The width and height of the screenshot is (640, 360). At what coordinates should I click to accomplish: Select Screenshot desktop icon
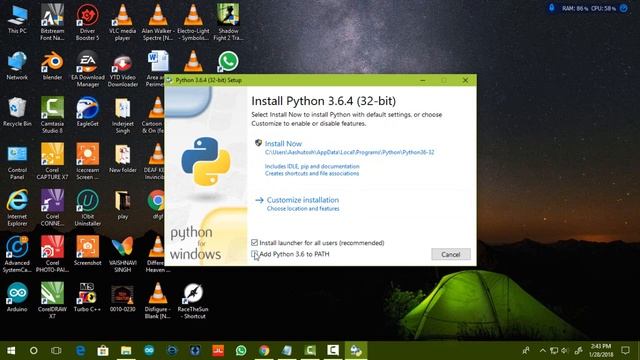click(x=87, y=251)
